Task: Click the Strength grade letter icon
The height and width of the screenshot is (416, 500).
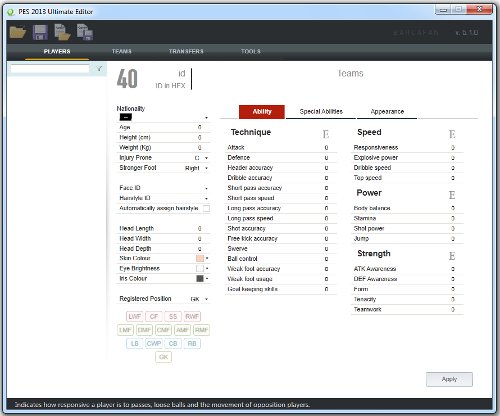Action: [x=452, y=256]
